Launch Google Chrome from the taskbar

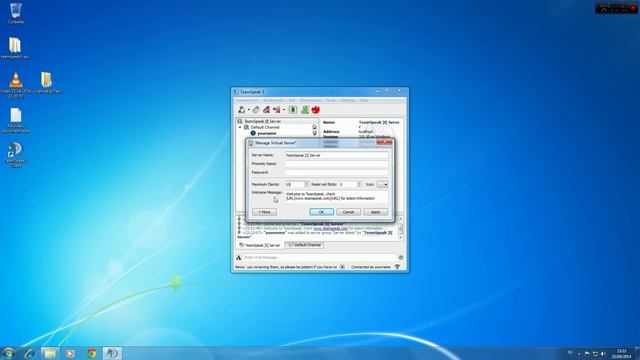pyautogui.click(x=92, y=353)
